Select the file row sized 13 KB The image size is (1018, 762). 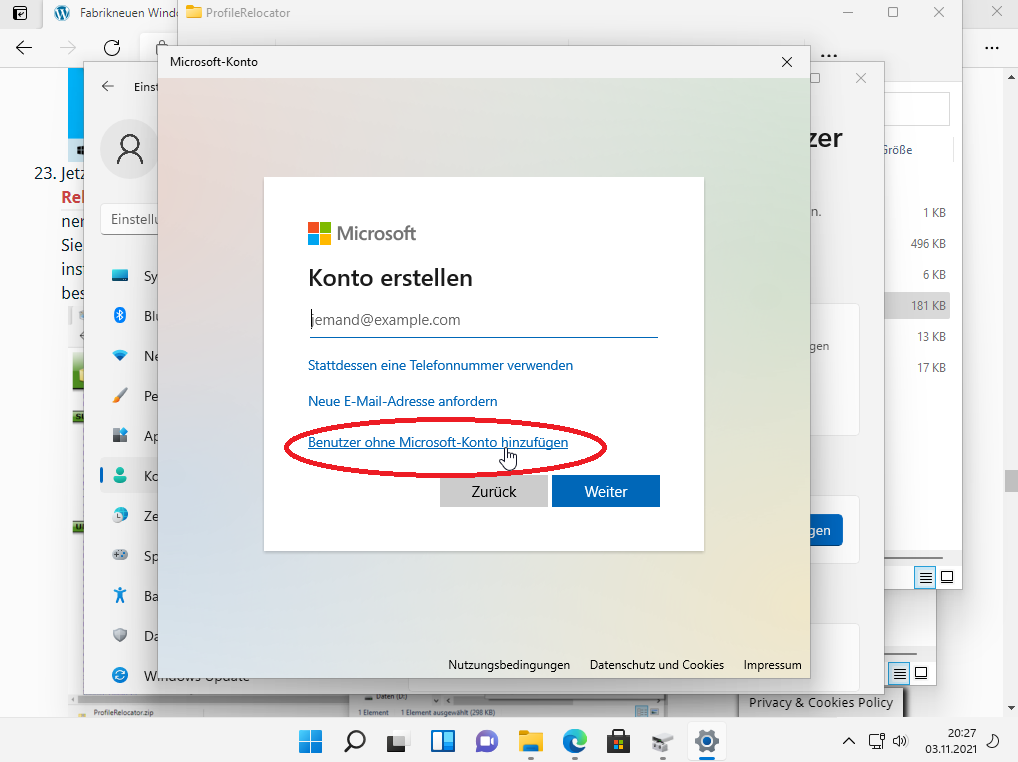point(917,337)
